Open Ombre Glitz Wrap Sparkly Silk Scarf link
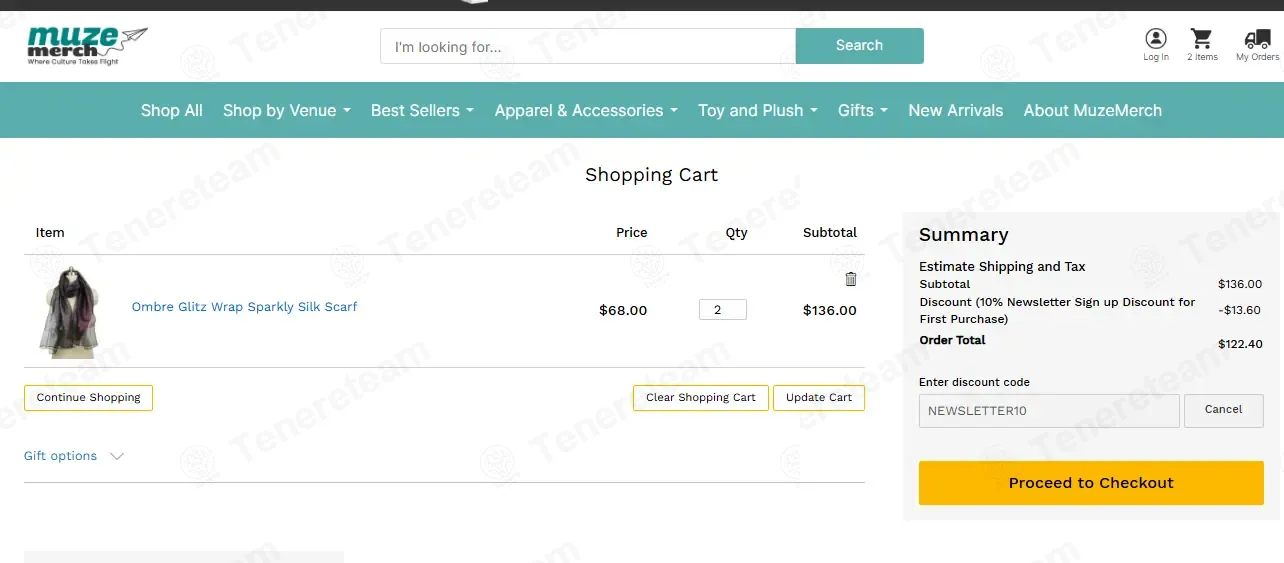1284x563 pixels. tap(244, 307)
